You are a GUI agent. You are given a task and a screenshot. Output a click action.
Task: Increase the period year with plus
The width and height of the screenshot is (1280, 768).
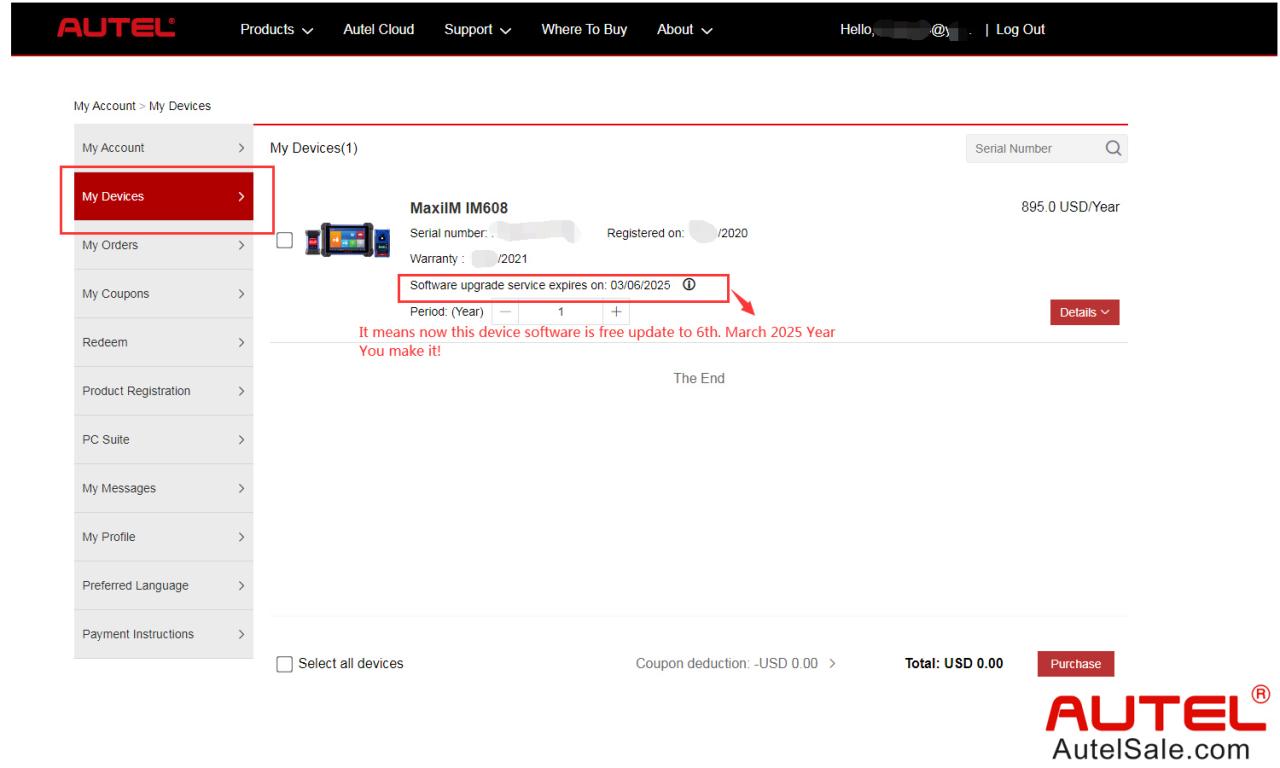[616, 311]
